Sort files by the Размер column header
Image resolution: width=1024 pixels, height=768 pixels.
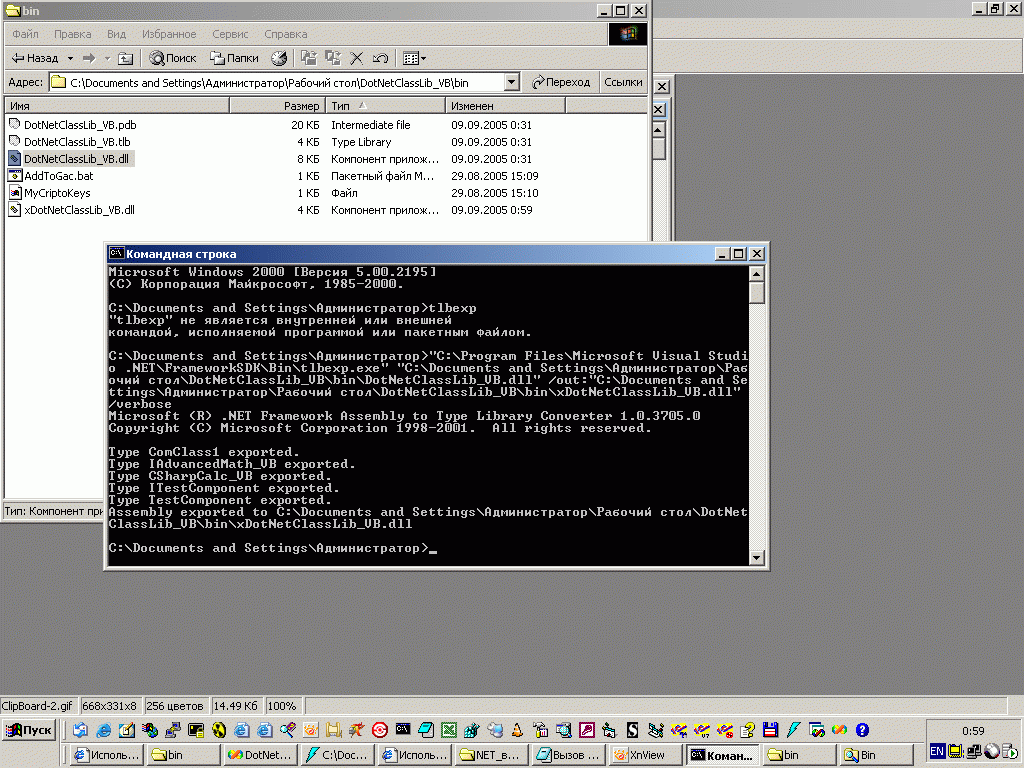pos(278,106)
